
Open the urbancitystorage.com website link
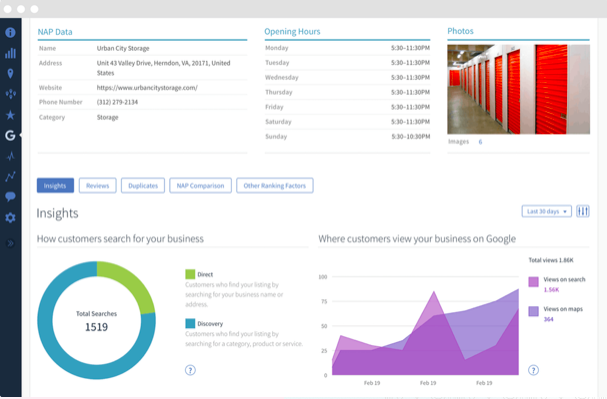click(147, 88)
